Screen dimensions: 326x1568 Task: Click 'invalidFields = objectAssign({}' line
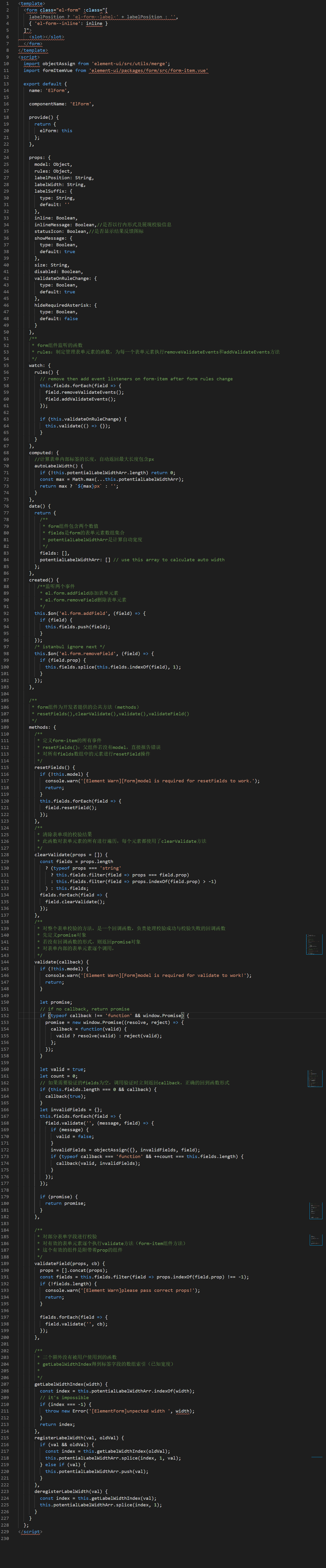(125, 1149)
